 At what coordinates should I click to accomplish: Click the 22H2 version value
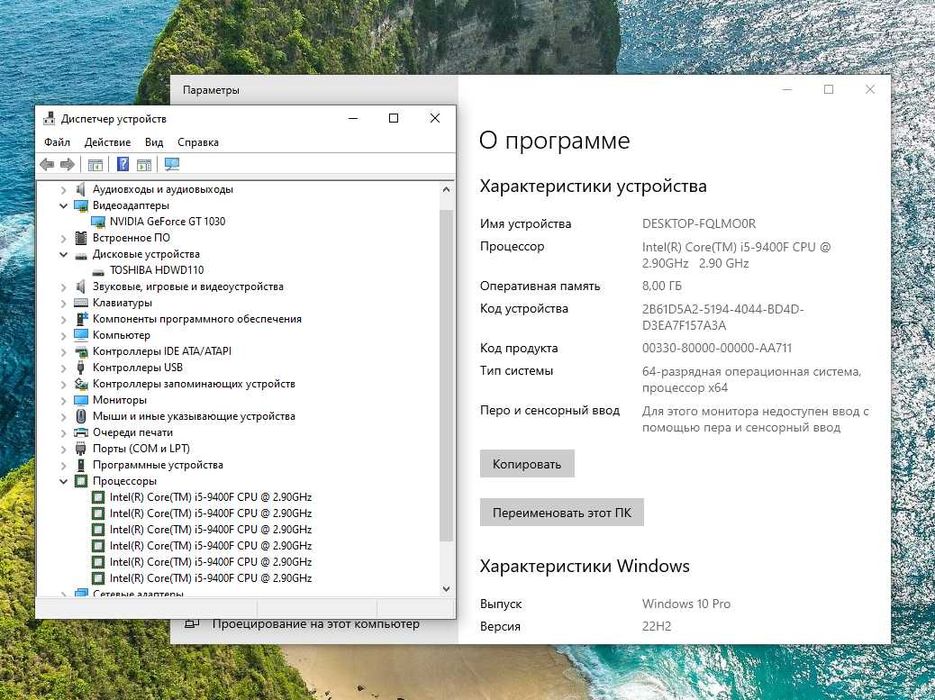(x=657, y=626)
